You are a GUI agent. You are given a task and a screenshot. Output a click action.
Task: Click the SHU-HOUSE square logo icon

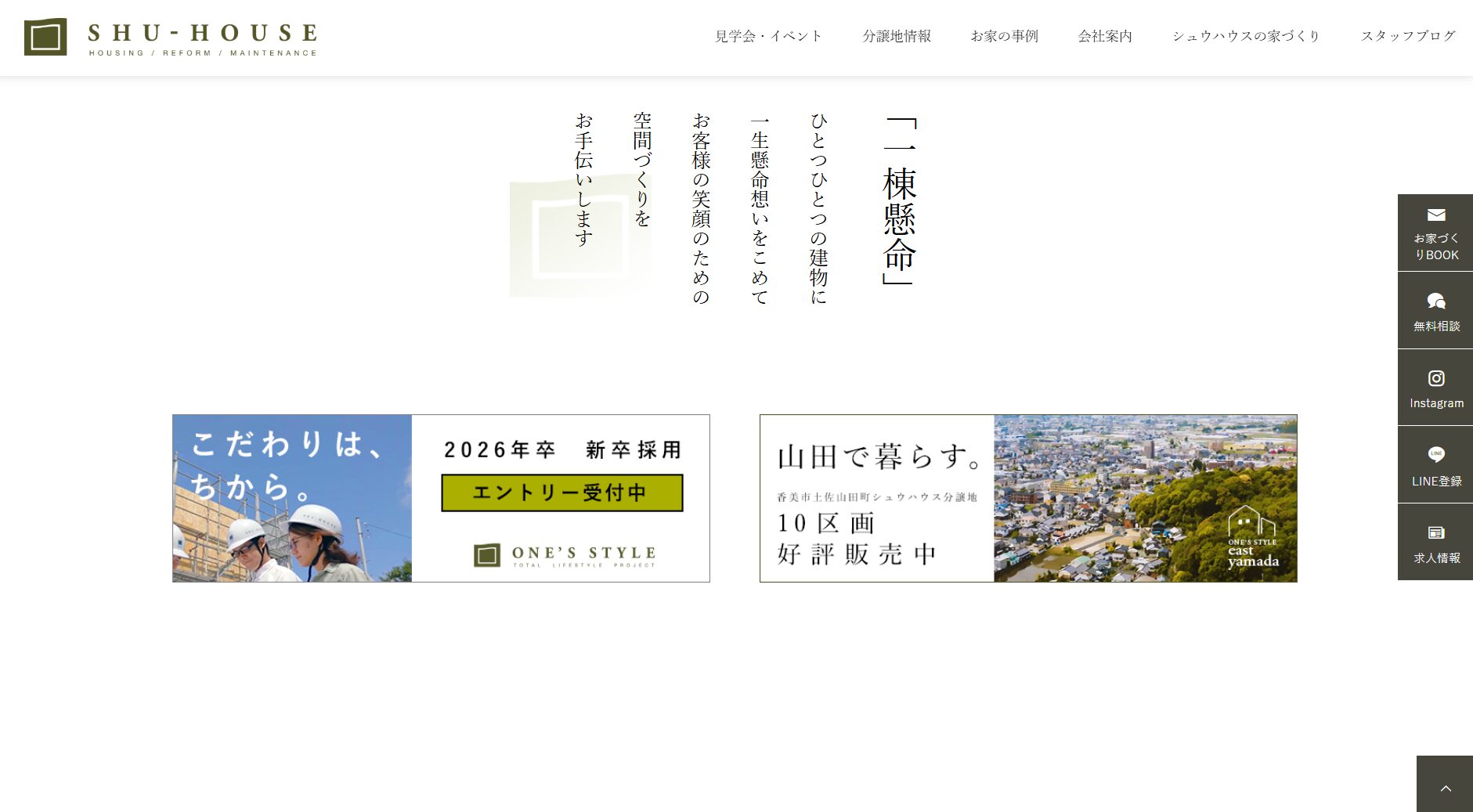click(x=45, y=37)
